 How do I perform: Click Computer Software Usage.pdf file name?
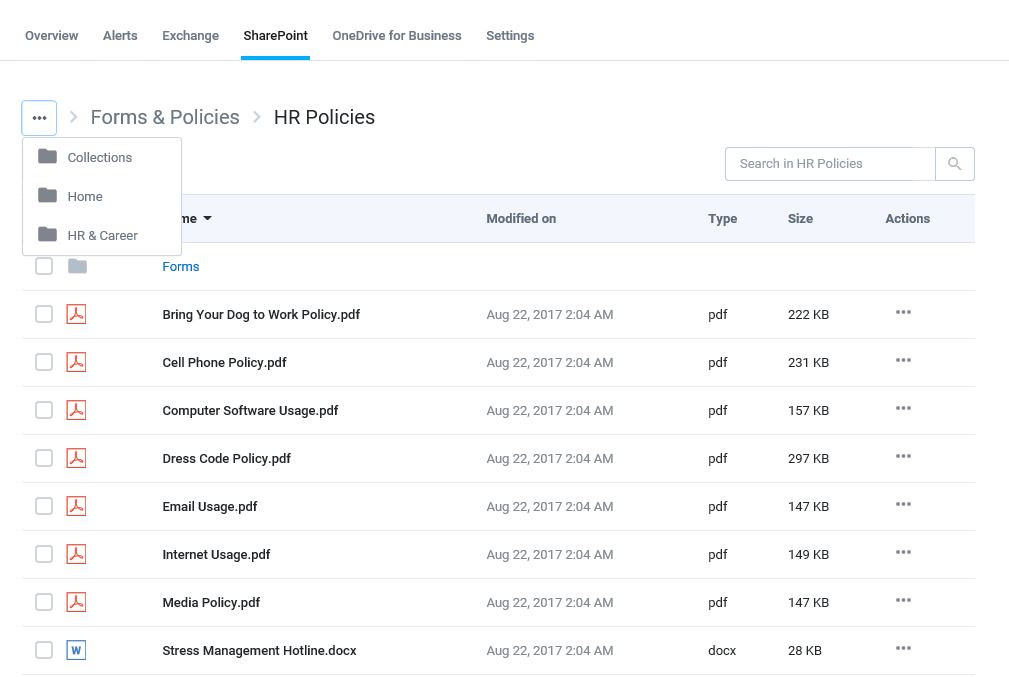click(x=250, y=411)
